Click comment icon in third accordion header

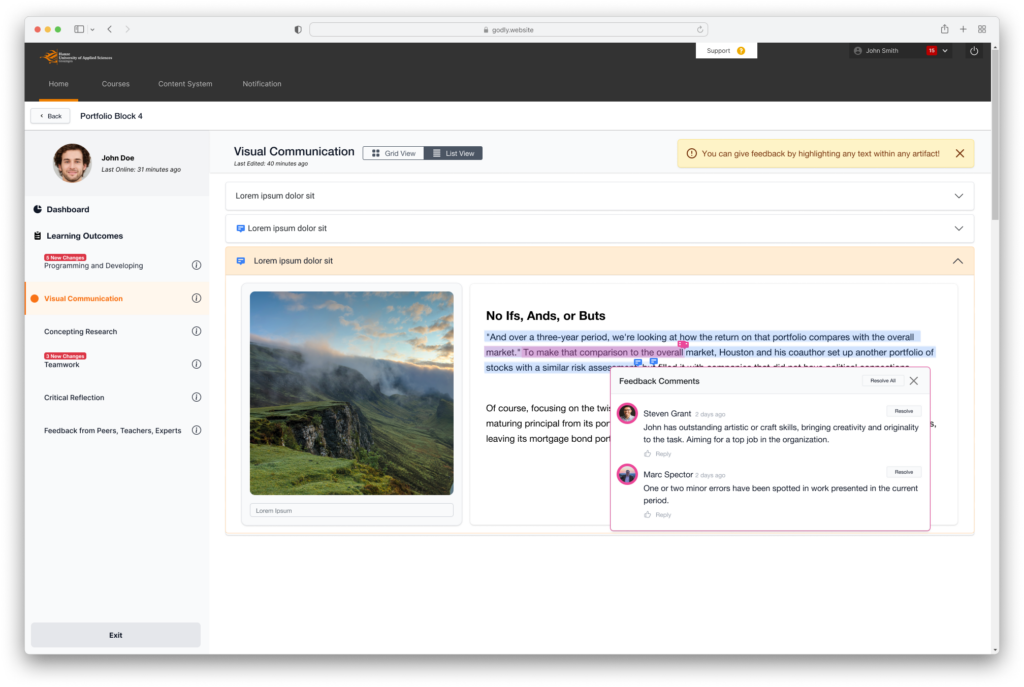click(240, 261)
